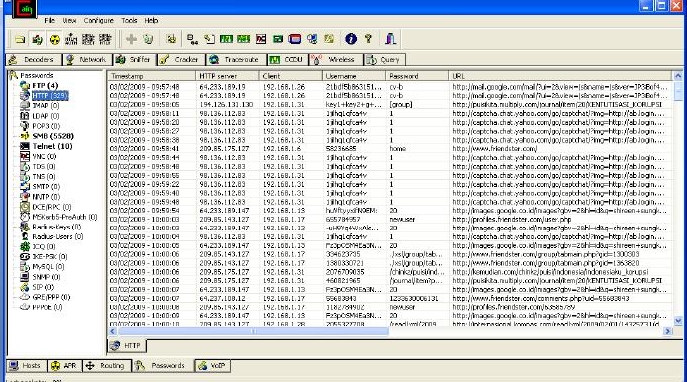The image size is (687, 382).
Task: Select TNS (0) tree entry
Action: click(x=43, y=177)
